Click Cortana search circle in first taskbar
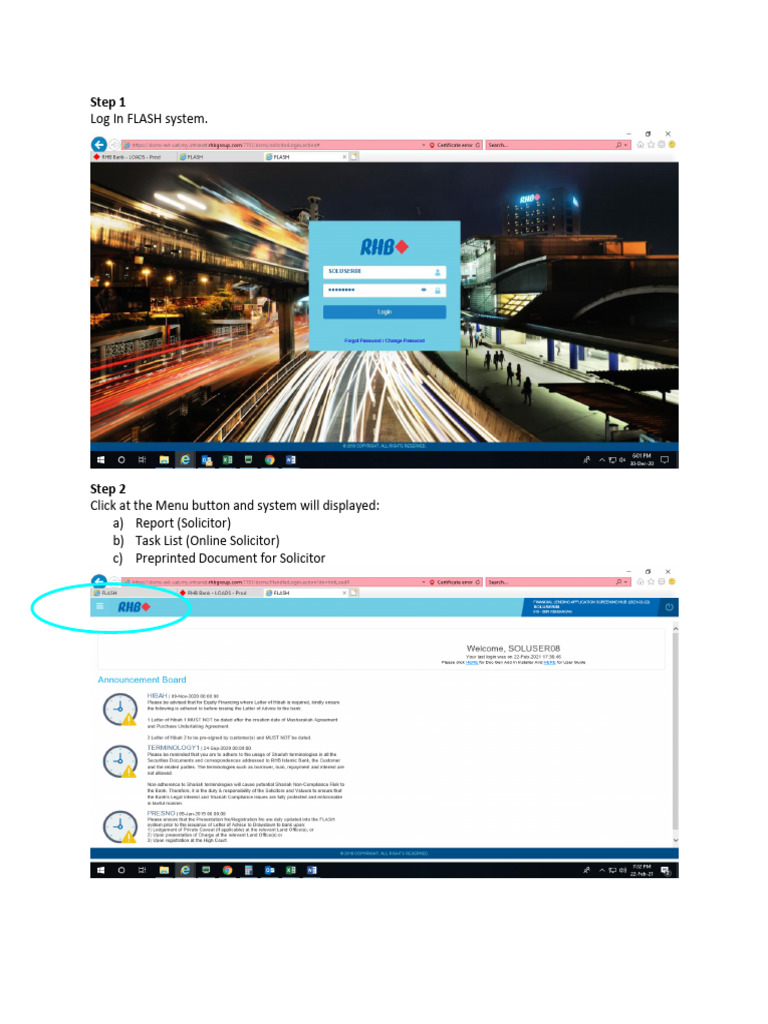The width and height of the screenshot is (768, 1024). (x=121, y=460)
